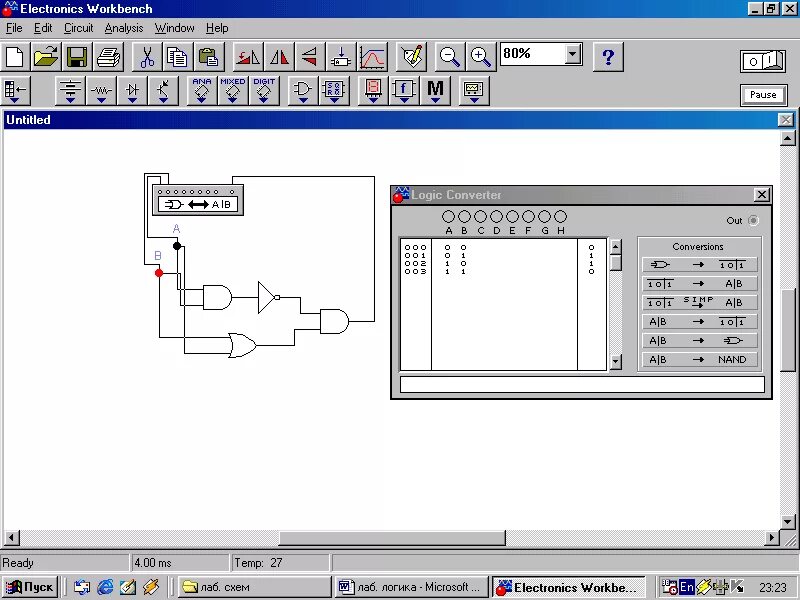Open the Diodes parts bin
This screenshot has width=800, height=600.
pyautogui.click(x=132, y=91)
